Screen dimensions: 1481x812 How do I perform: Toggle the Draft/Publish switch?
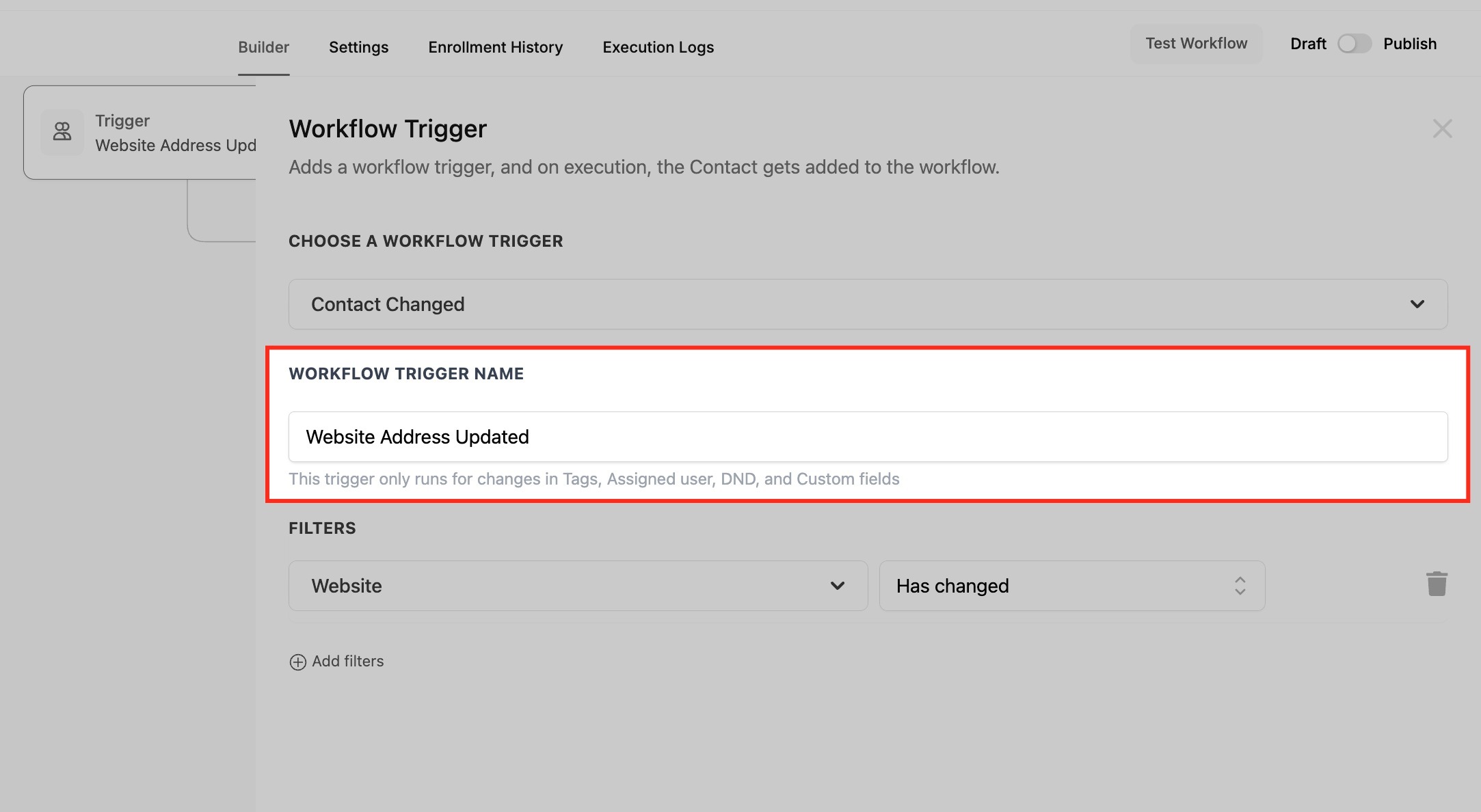point(1354,44)
